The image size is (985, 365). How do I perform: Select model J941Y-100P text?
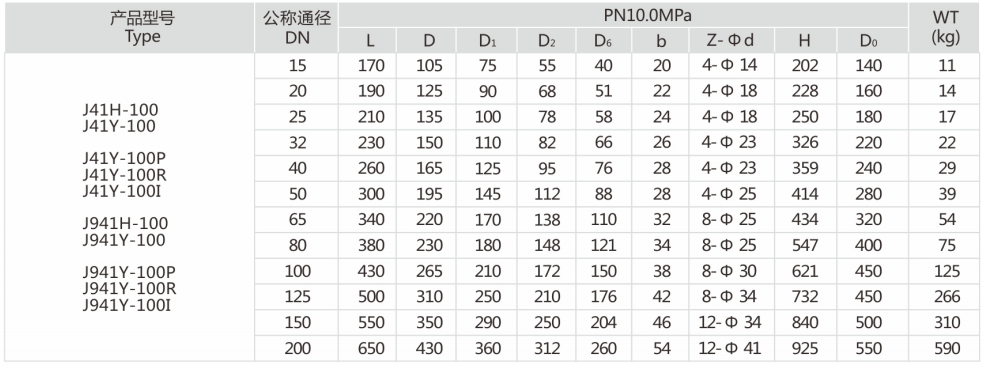tap(129, 273)
